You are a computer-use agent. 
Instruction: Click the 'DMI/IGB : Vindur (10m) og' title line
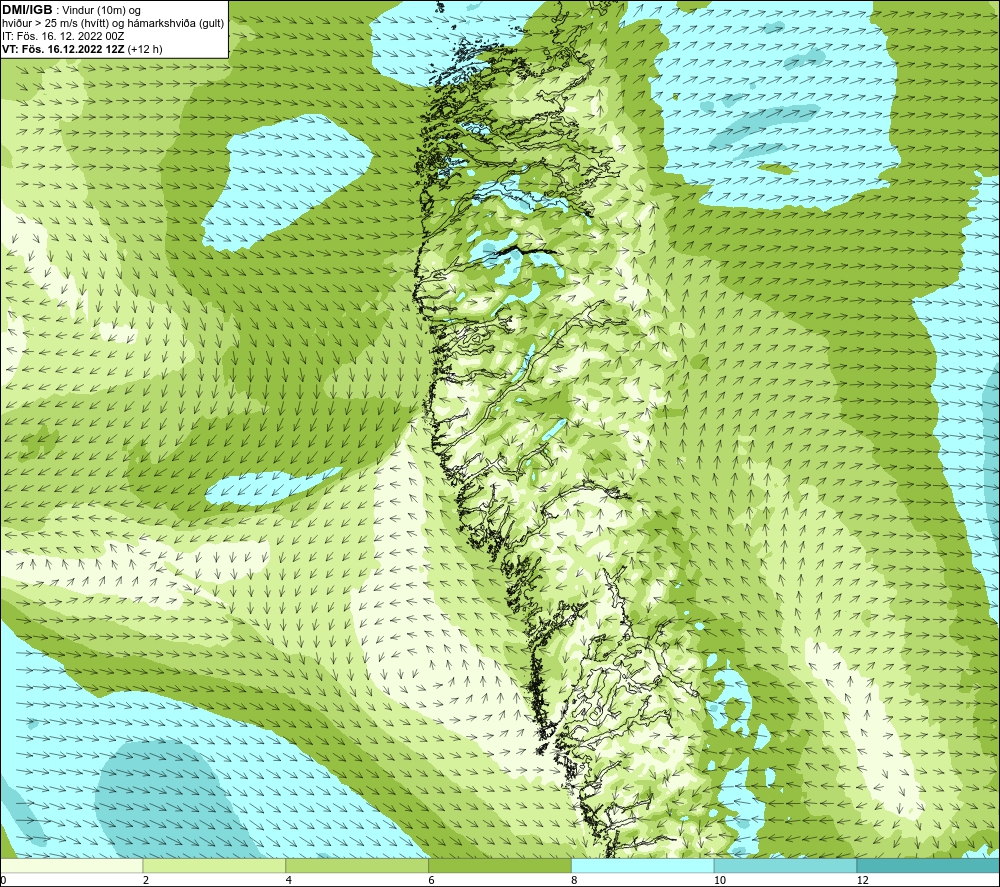coord(71,10)
